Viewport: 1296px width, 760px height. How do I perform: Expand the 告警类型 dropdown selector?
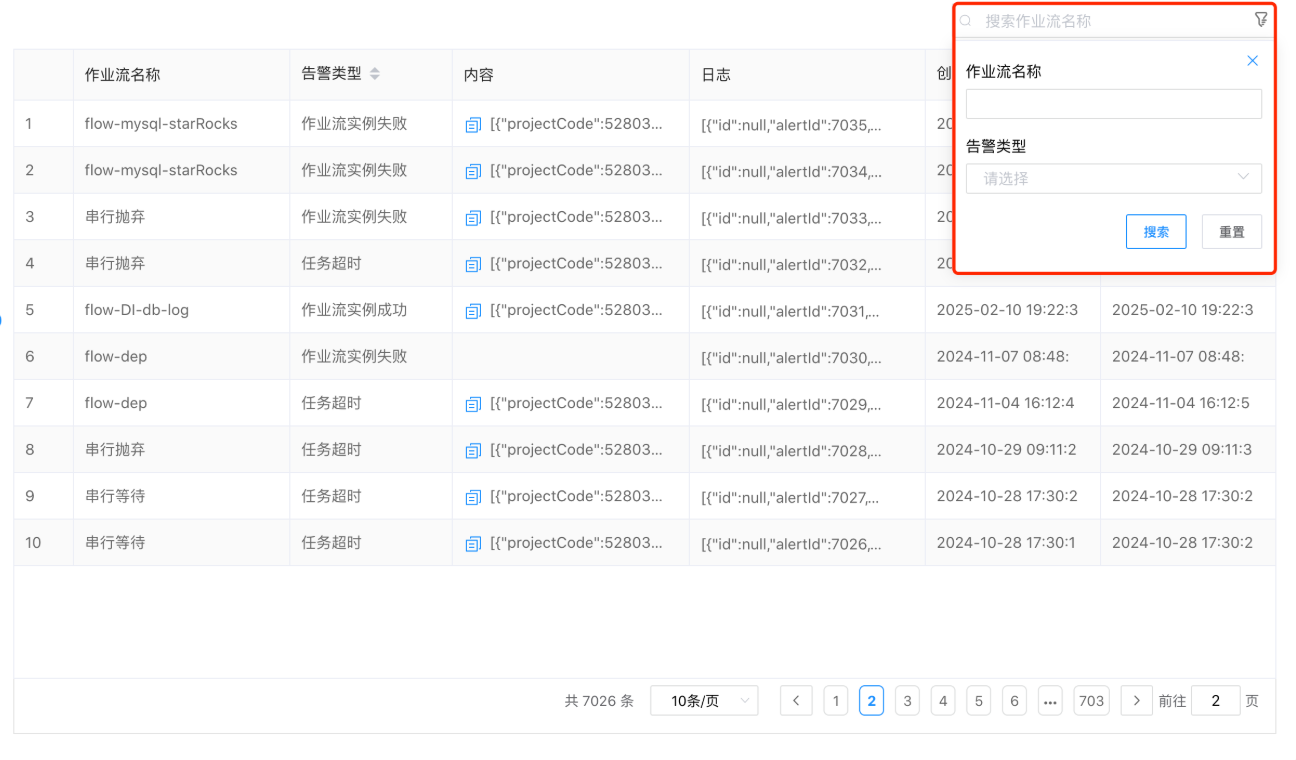pos(1113,179)
